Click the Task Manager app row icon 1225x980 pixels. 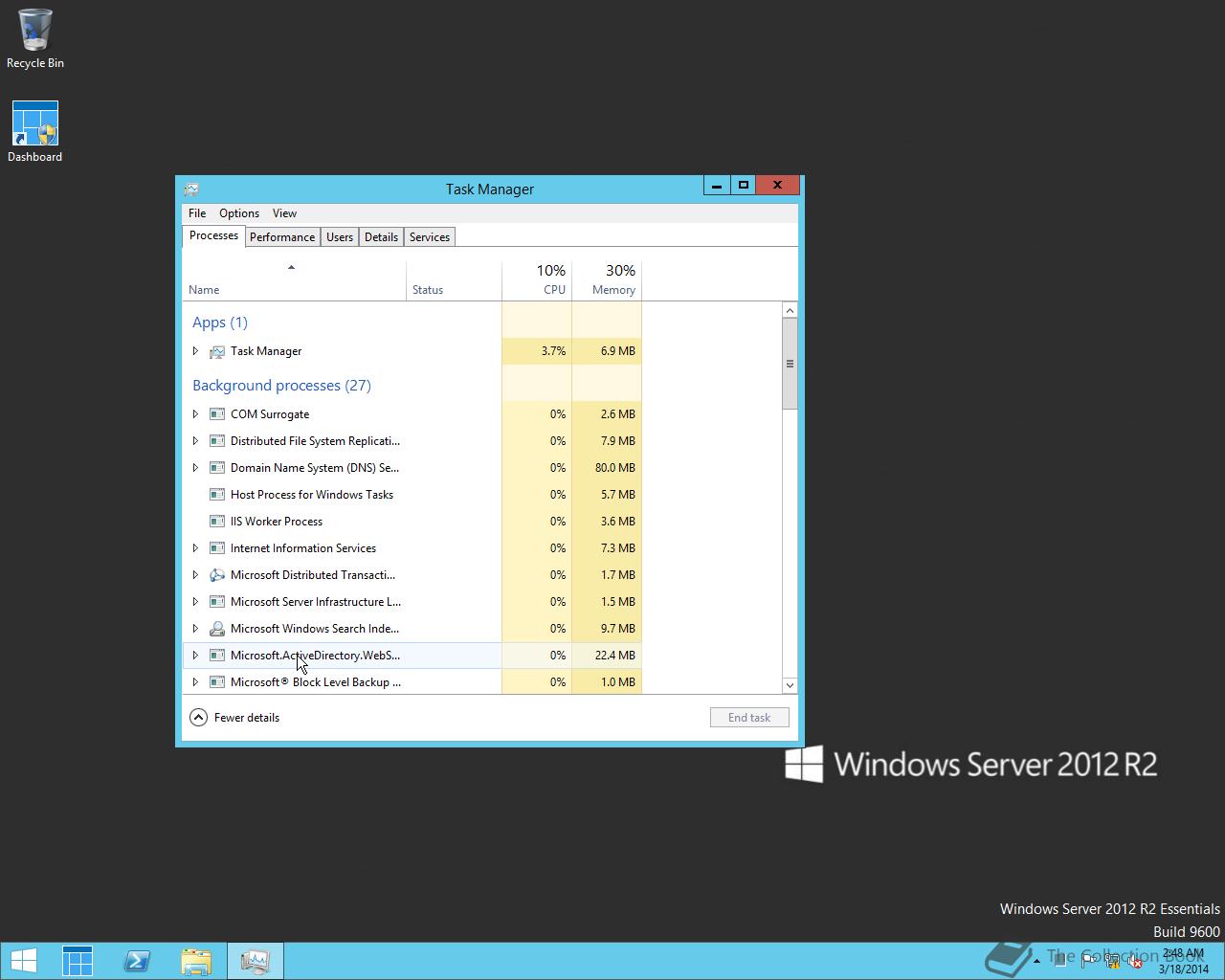(217, 351)
